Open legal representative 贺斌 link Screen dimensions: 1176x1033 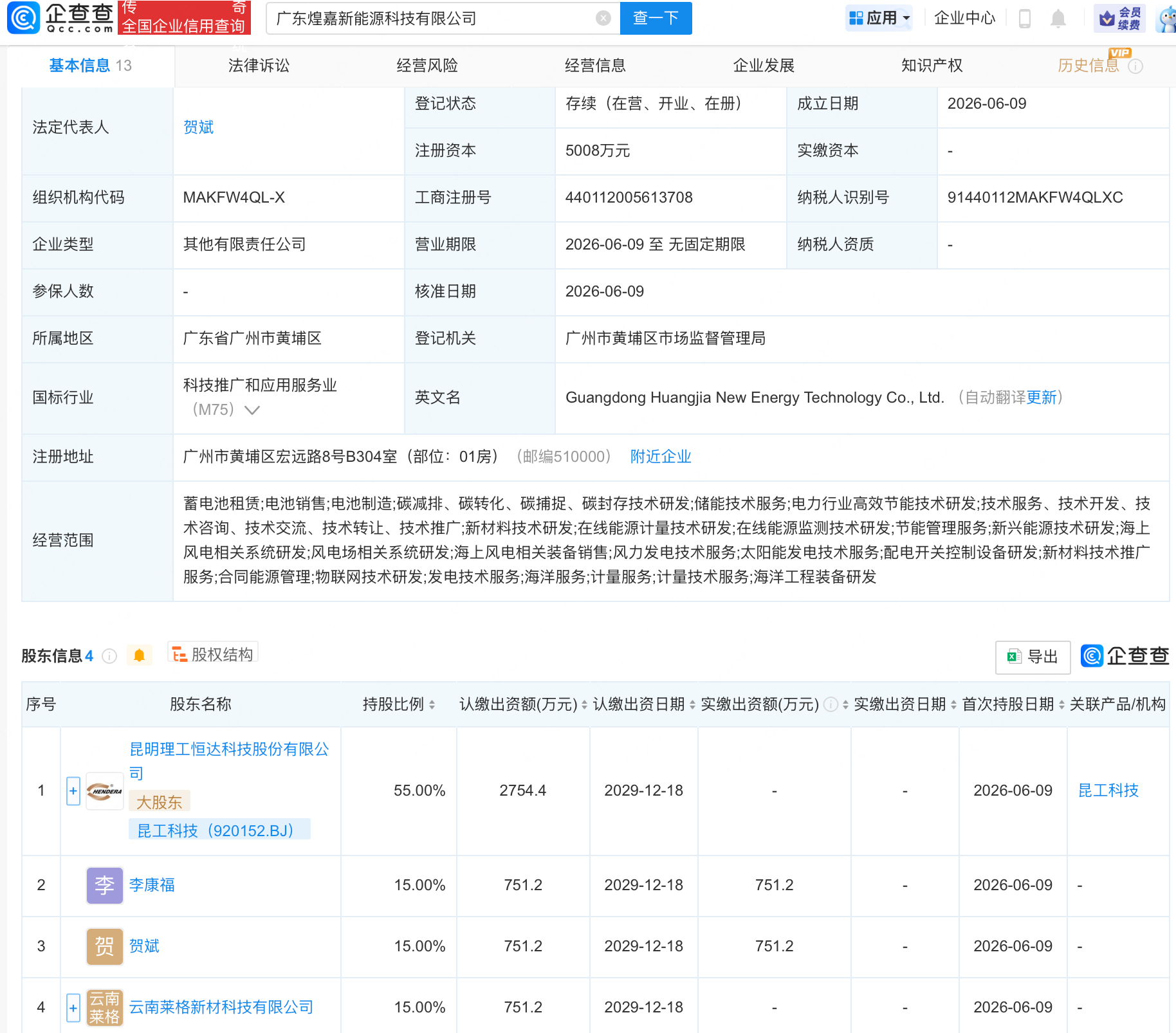point(199,127)
